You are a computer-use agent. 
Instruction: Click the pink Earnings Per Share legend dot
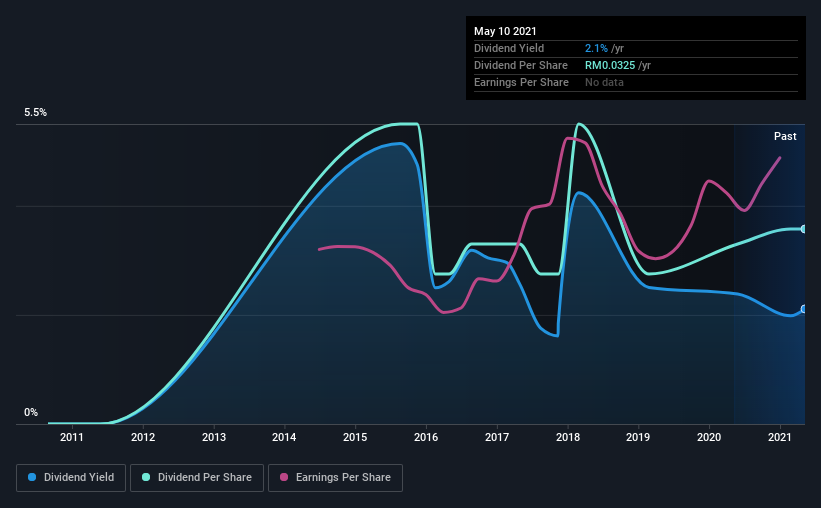pyautogui.click(x=284, y=477)
